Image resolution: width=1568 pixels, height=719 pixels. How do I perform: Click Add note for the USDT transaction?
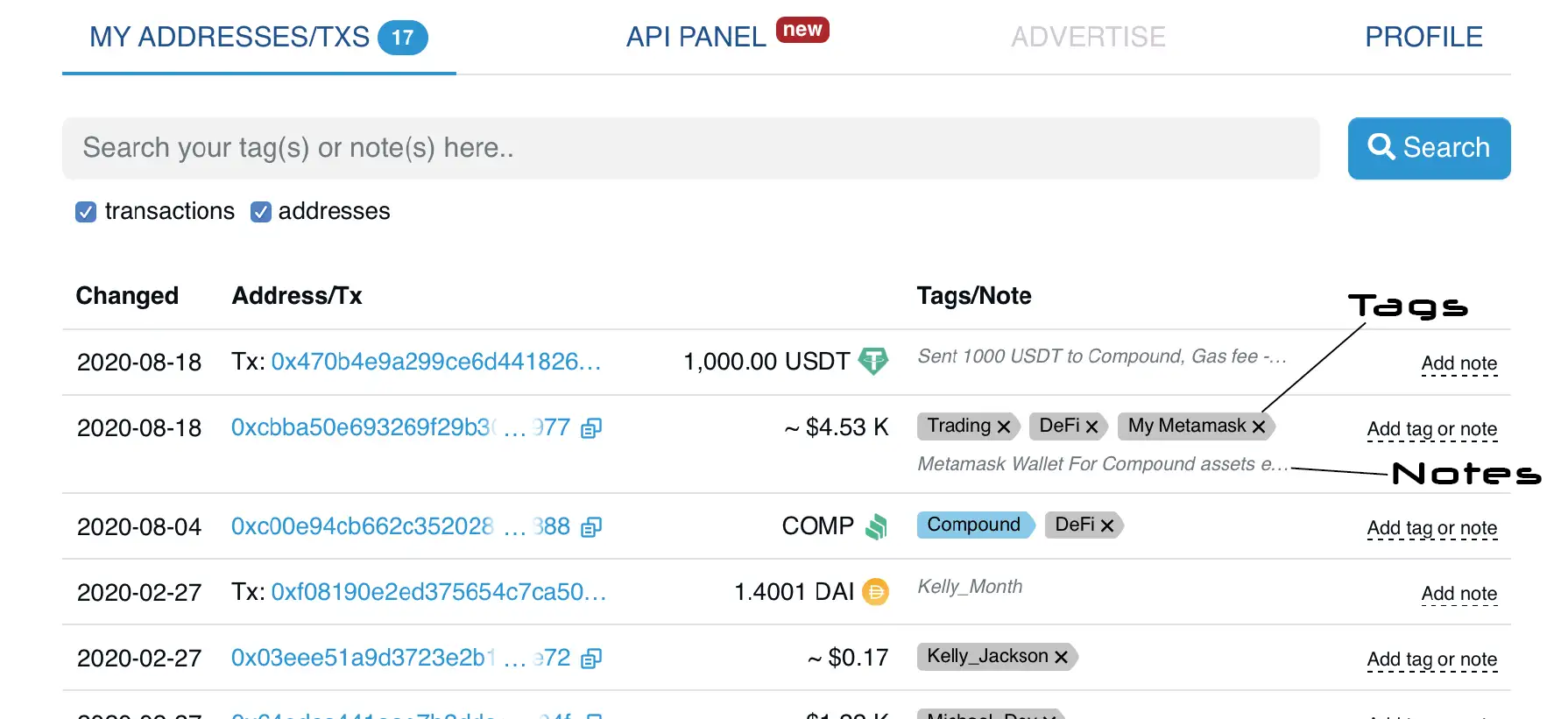(x=1459, y=363)
